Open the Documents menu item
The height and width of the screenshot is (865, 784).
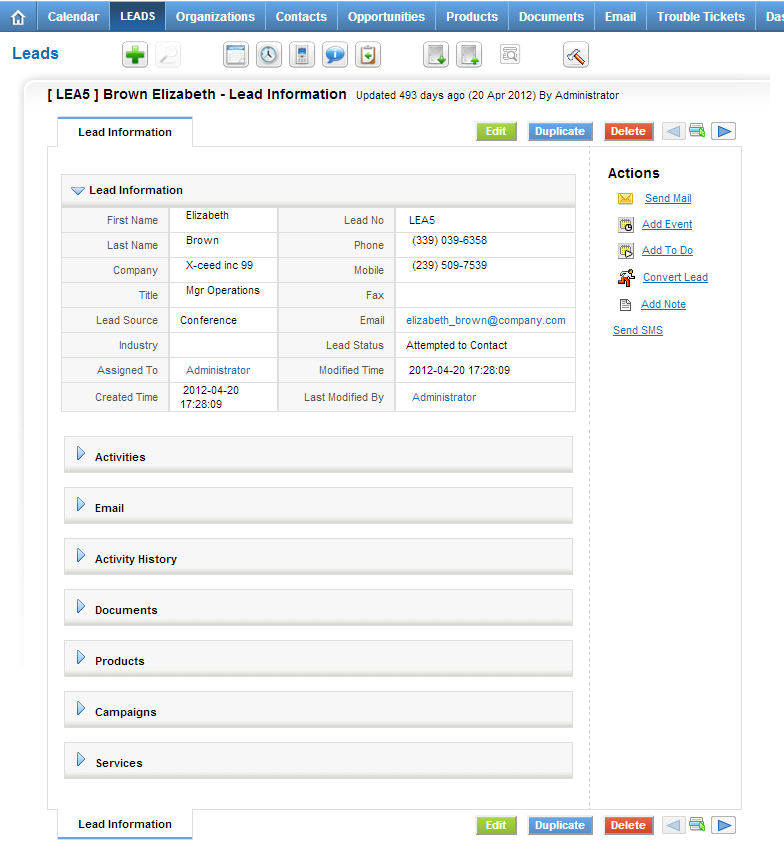click(x=551, y=17)
